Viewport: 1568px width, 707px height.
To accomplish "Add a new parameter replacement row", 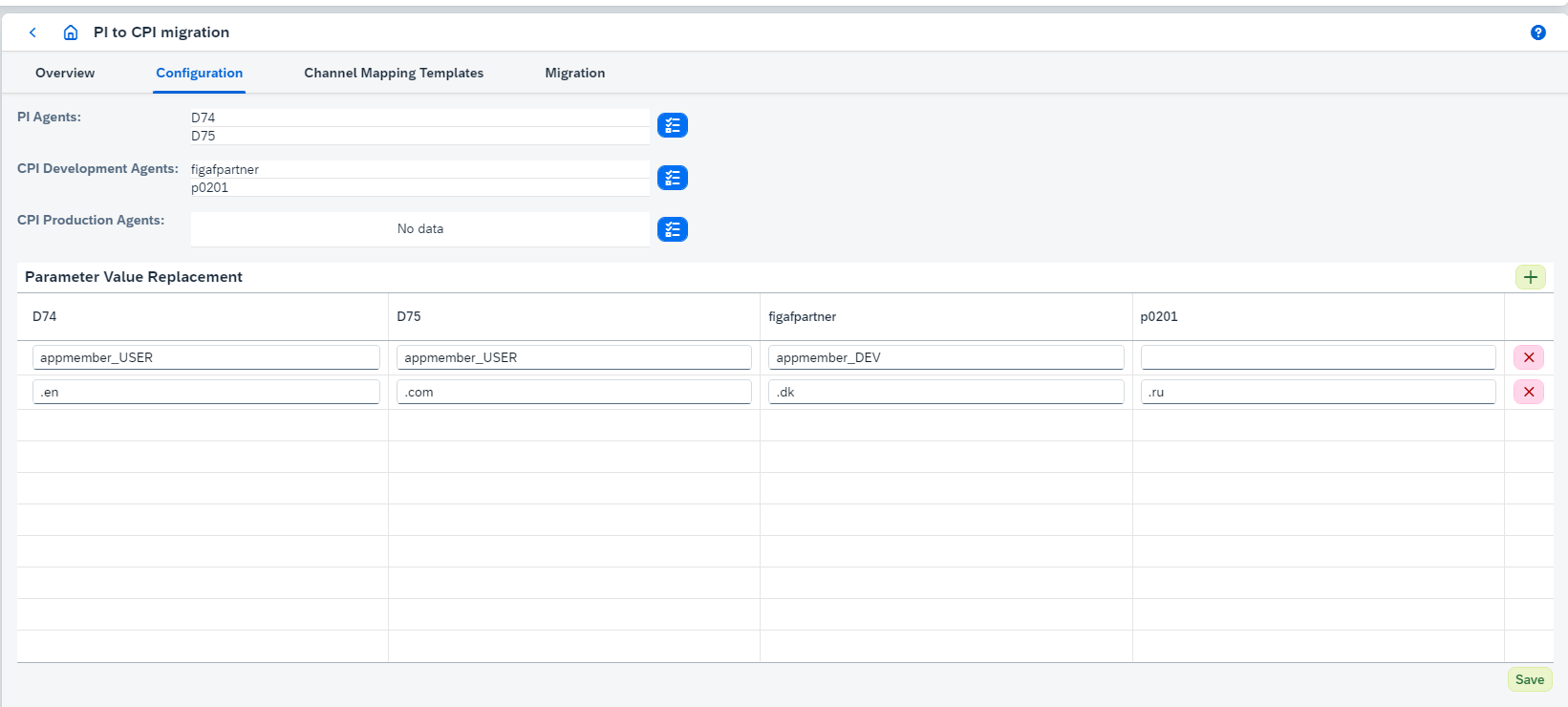I will click(x=1531, y=277).
